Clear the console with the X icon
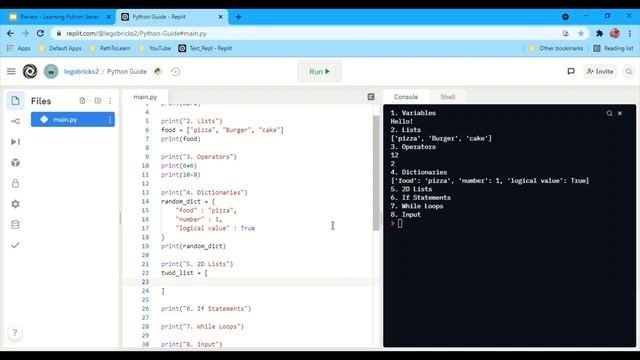This screenshot has height=360, width=640. pos(620,113)
